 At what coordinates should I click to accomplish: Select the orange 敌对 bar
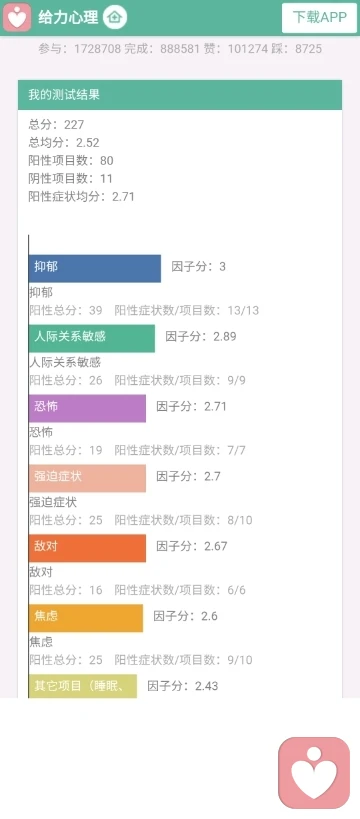coord(87,548)
